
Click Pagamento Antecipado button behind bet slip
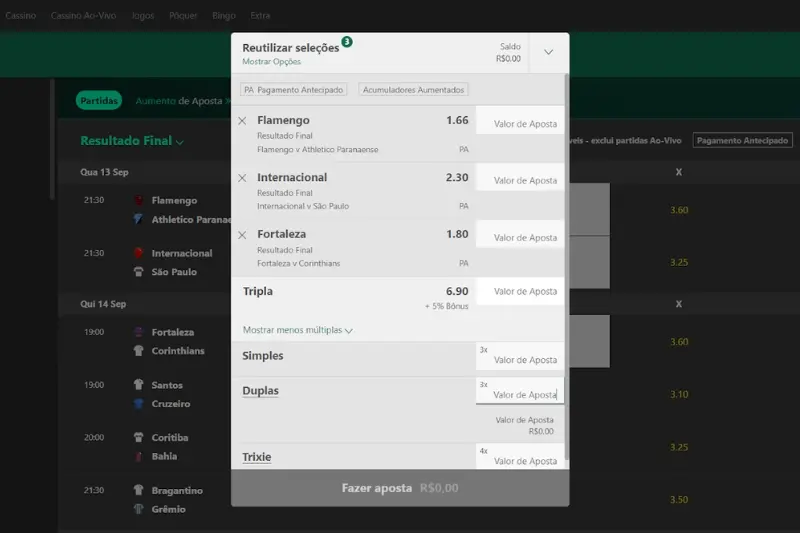point(742,140)
